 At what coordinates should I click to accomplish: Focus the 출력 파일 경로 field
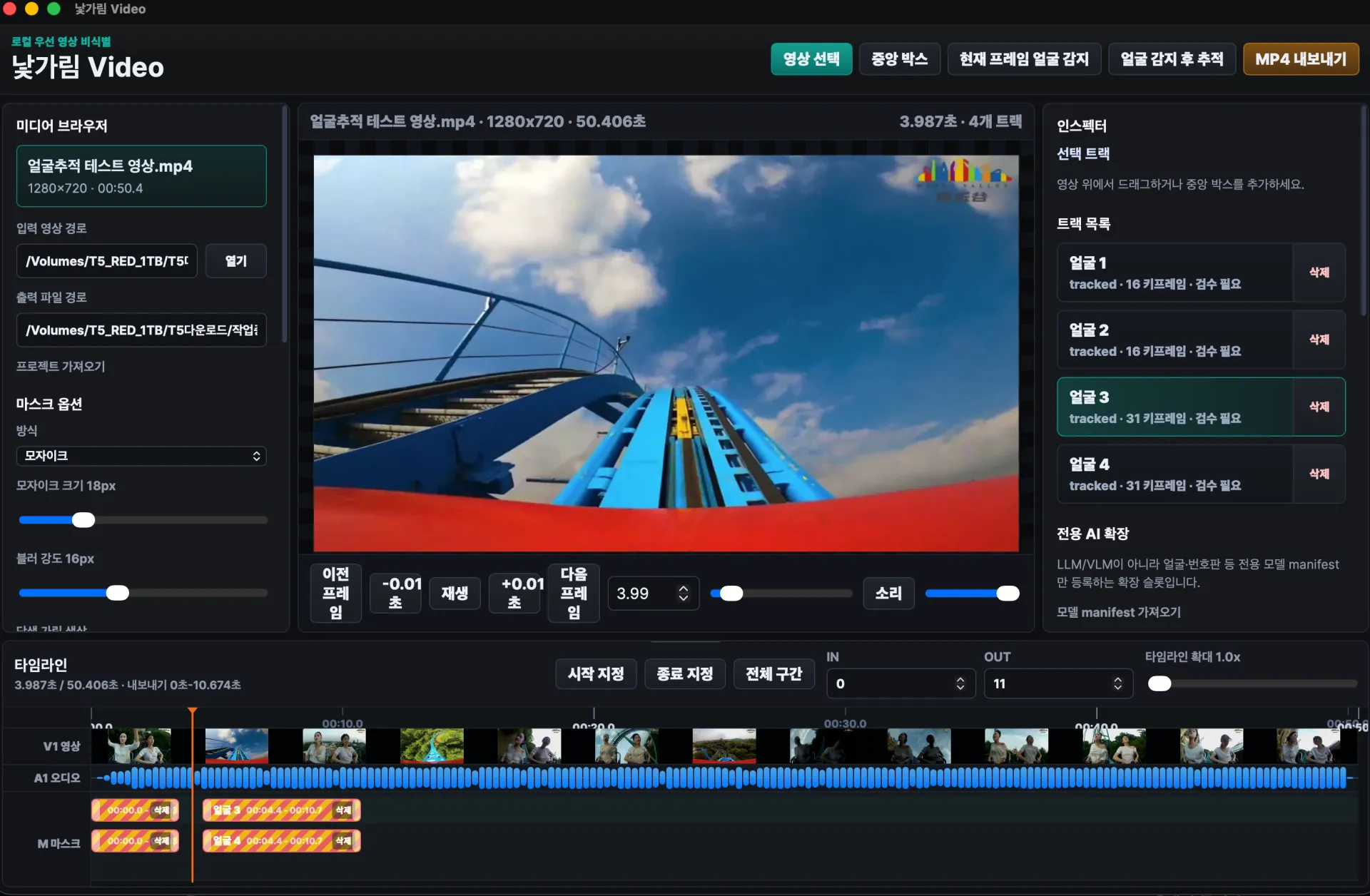[141, 330]
